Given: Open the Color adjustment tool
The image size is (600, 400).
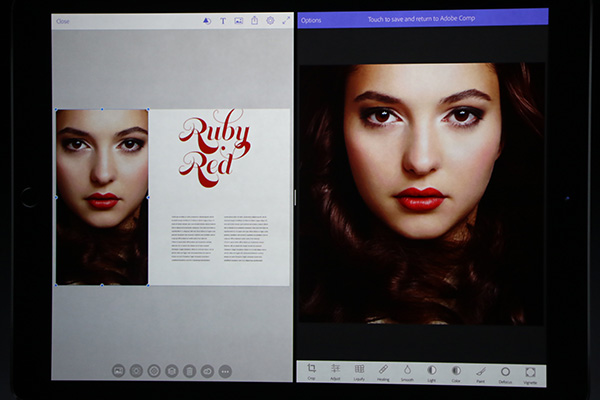Looking at the screenshot, I should (457, 370).
